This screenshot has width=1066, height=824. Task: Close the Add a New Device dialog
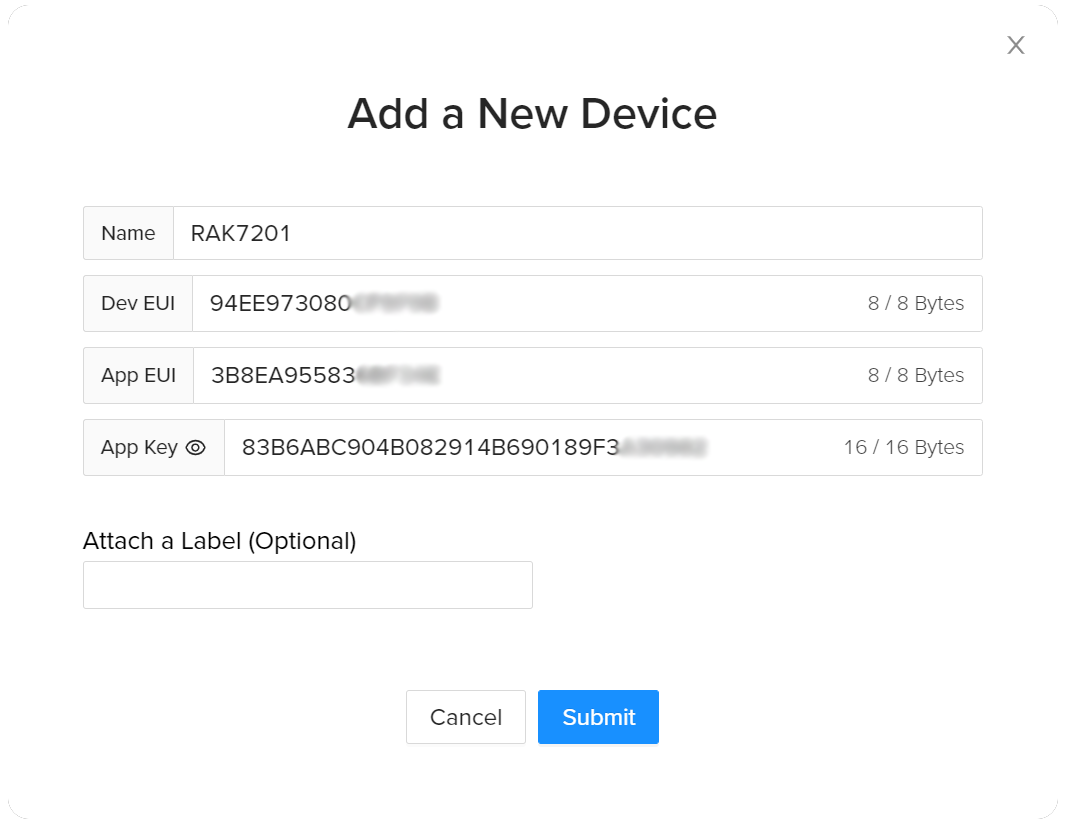point(1016,45)
